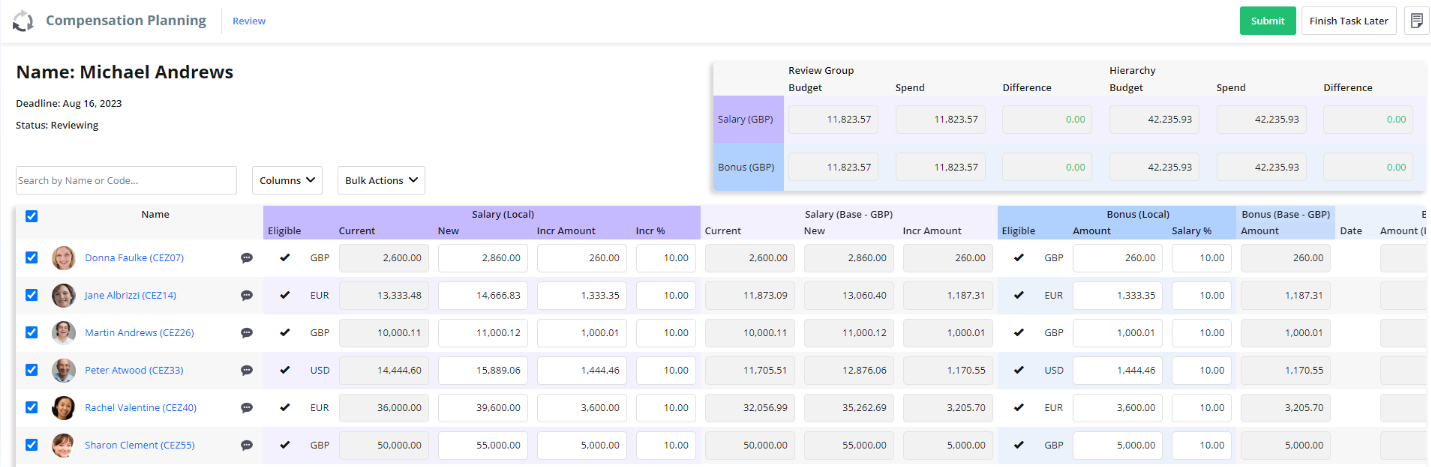1431x467 pixels.
Task: Open comment bubble for Martin Andrews
Action: (247, 333)
